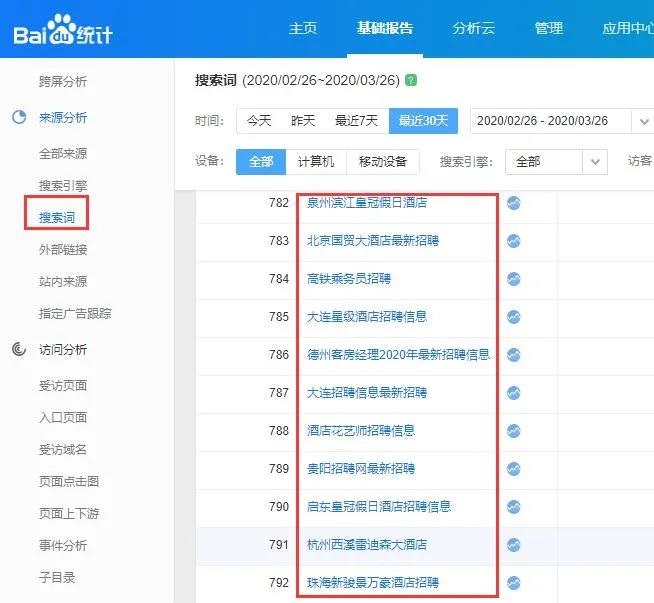The height and width of the screenshot is (603, 654).
Task: Select 今天 time range option
Action: [259, 121]
